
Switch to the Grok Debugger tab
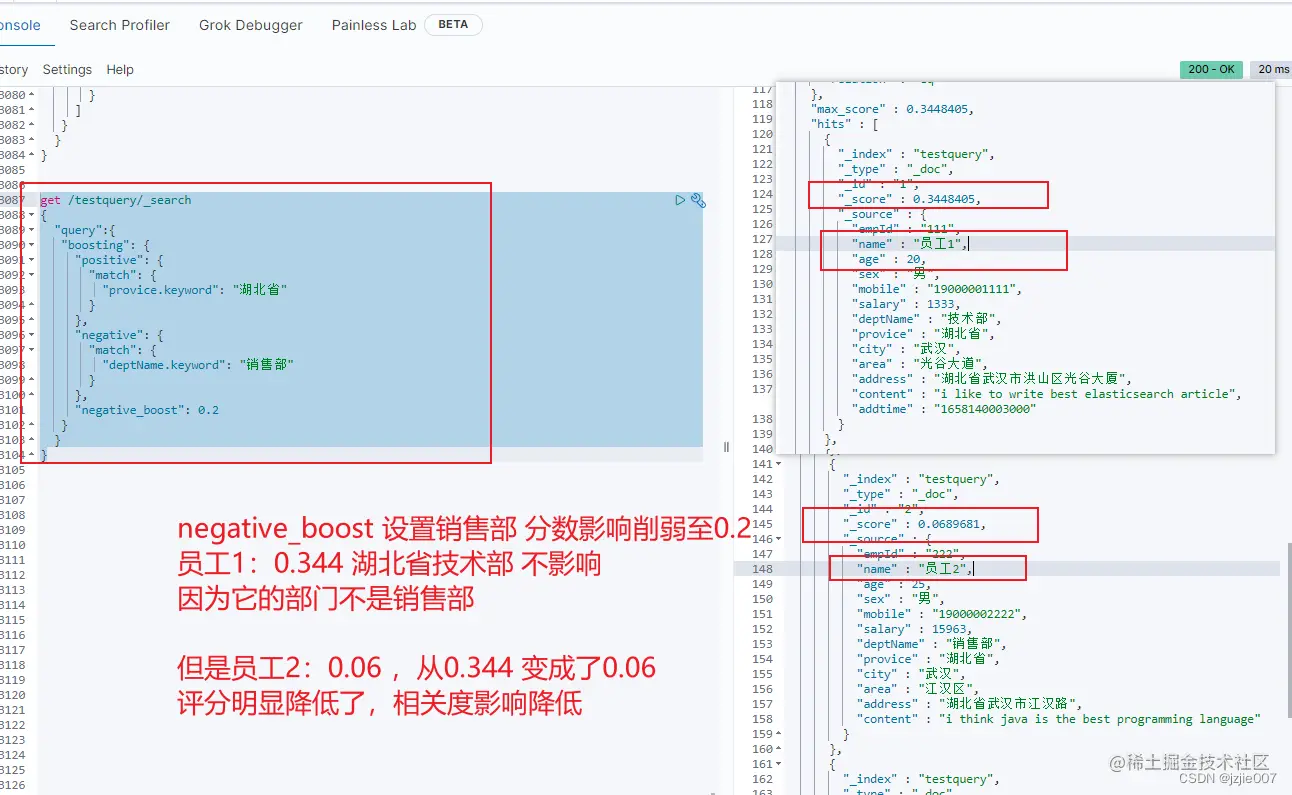click(x=250, y=25)
